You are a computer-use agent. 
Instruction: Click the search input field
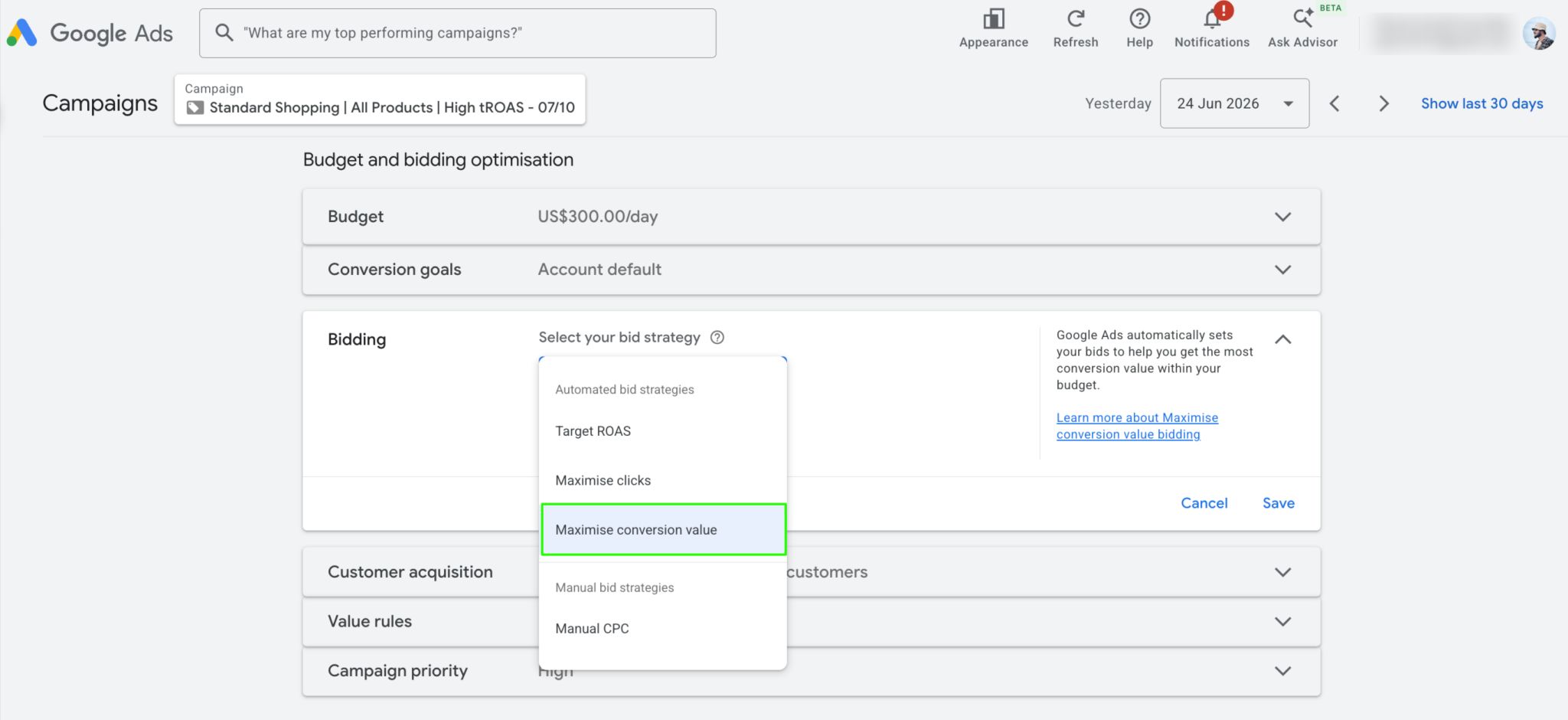tap(458, 33)
